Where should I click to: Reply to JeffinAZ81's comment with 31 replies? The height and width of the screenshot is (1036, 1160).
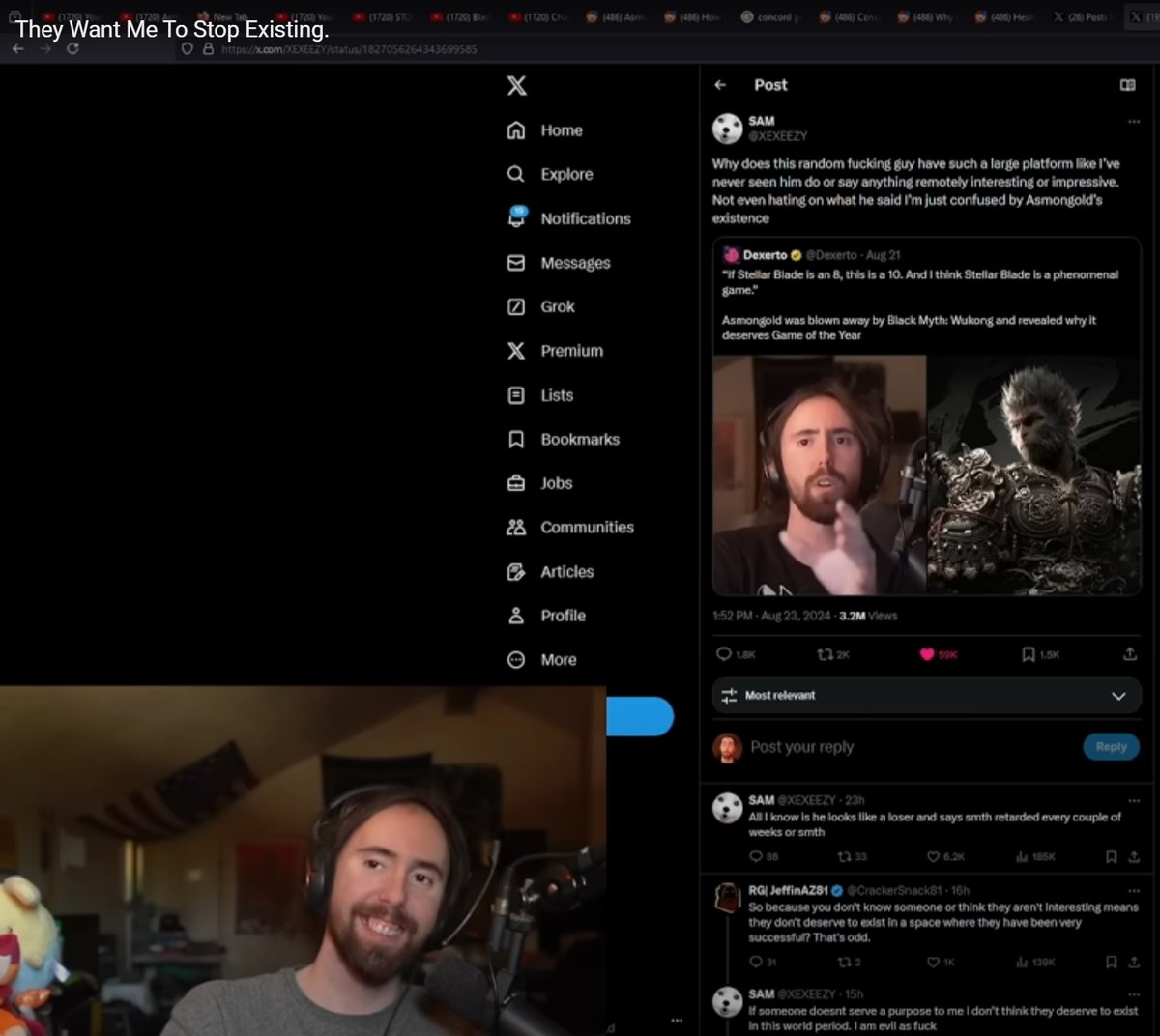click(756, 962)
